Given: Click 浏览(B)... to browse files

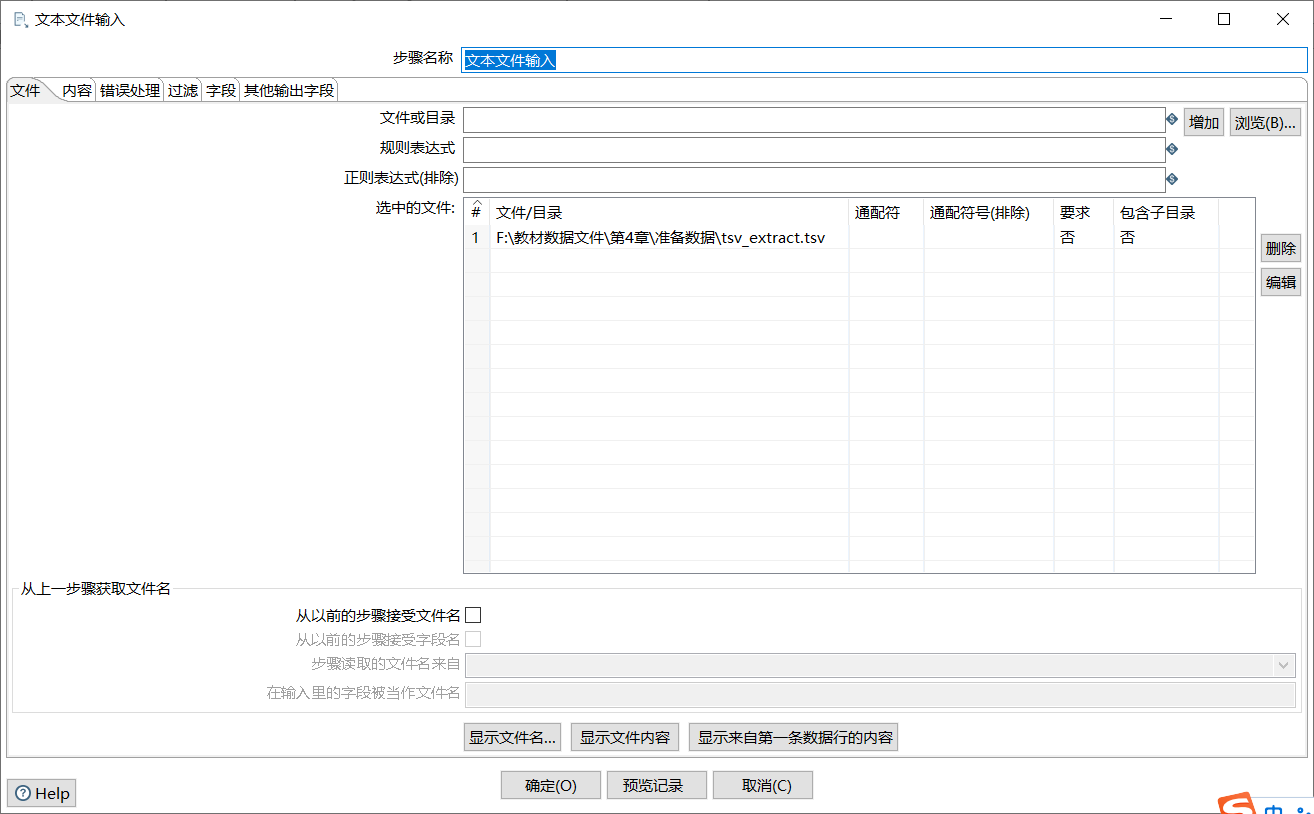Looking at the screenshot, I should 1265,122.
